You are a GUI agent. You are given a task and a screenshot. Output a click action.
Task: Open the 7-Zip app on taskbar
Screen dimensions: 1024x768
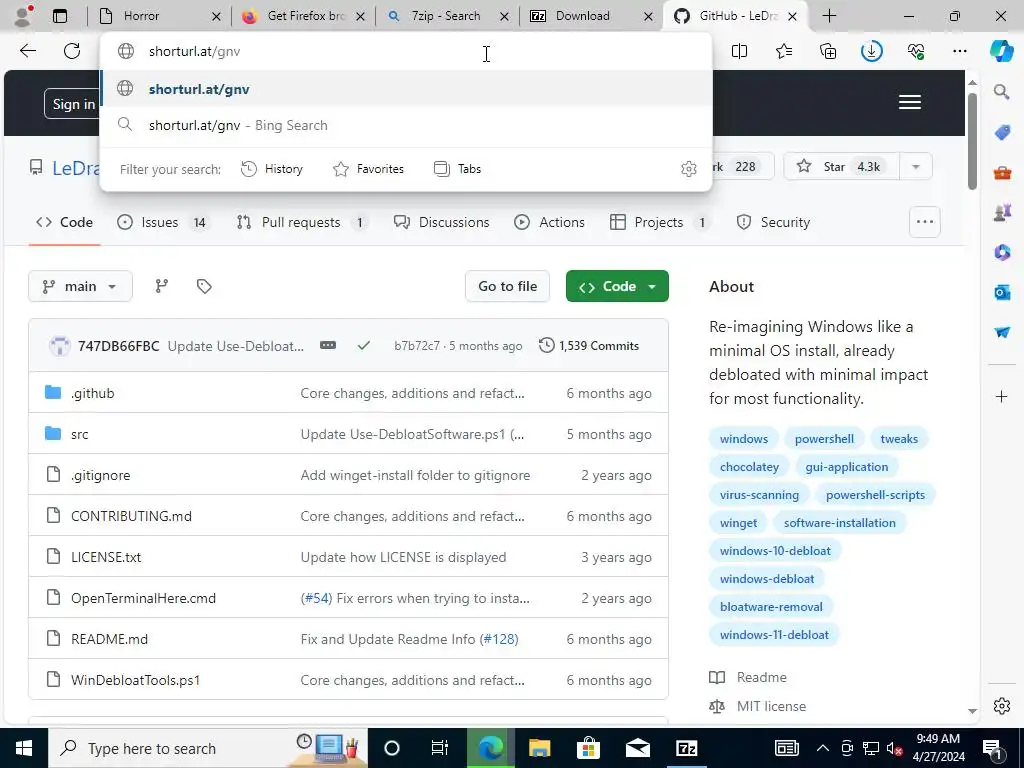[686, 748]
